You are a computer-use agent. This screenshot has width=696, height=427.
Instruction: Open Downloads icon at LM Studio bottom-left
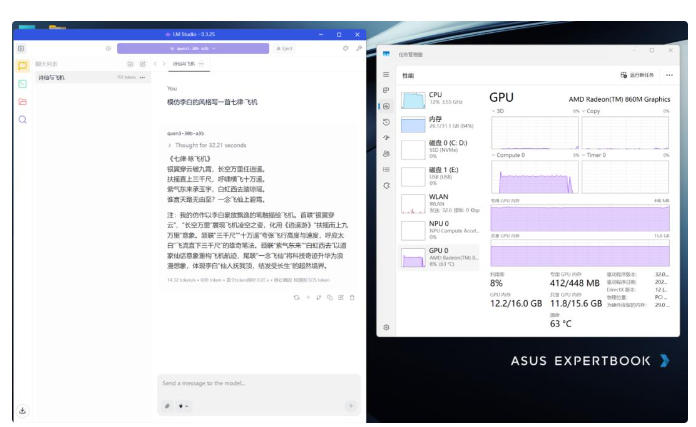pyautogui.click(x=22, y=411)
